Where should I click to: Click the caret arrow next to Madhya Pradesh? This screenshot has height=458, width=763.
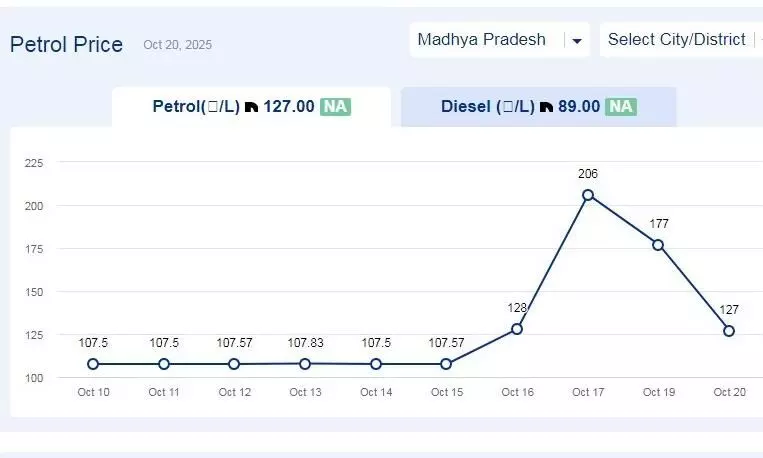point(576,41)
